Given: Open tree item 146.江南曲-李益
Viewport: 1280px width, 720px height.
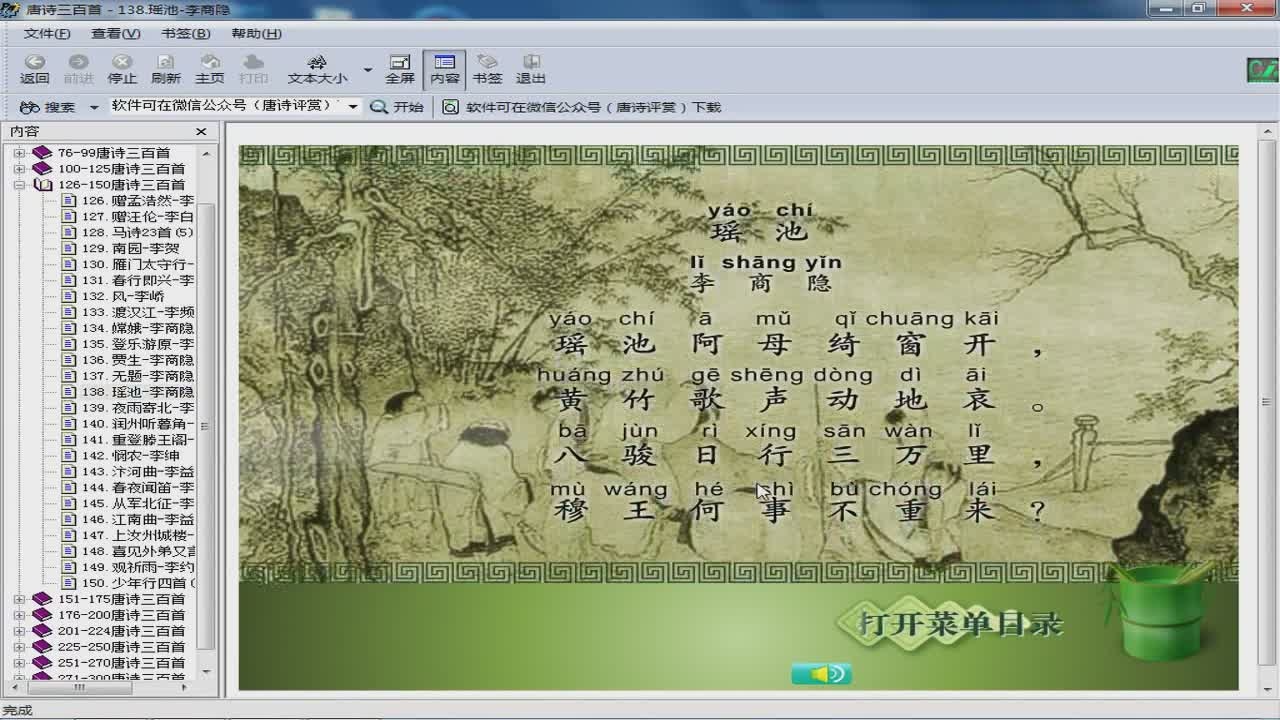Looking at the screenshot, I should pyautogui.click(x=138, y=520).
